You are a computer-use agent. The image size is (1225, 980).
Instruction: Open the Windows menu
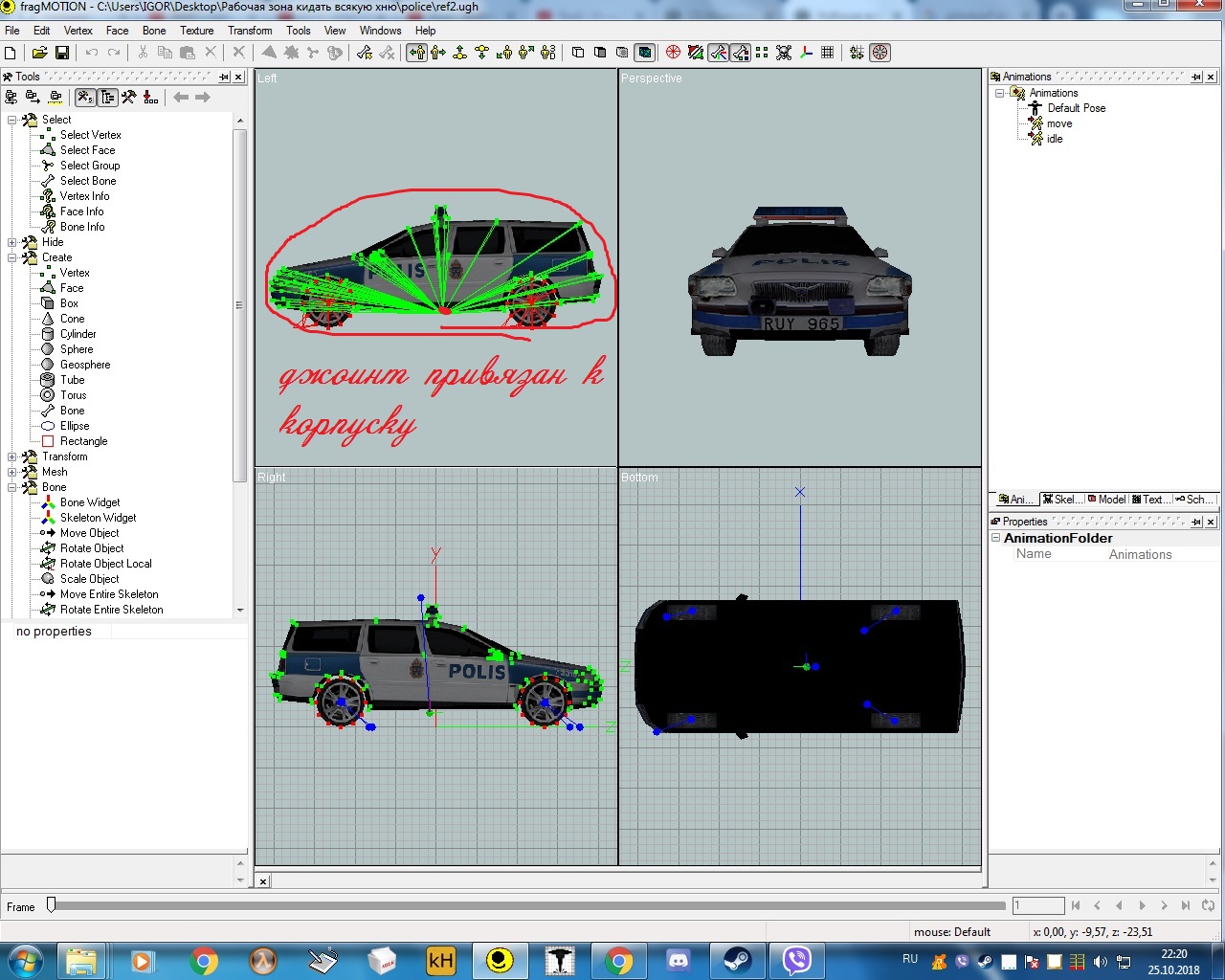pos(380,31)
